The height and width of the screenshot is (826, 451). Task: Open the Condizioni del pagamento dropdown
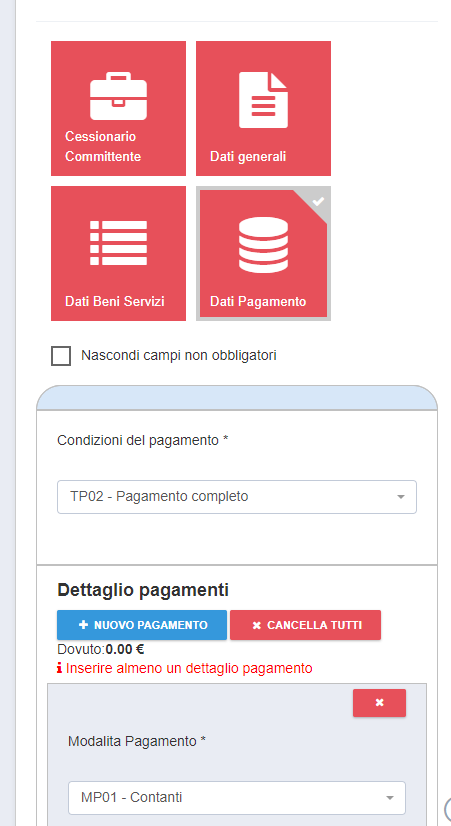point(237,497)
